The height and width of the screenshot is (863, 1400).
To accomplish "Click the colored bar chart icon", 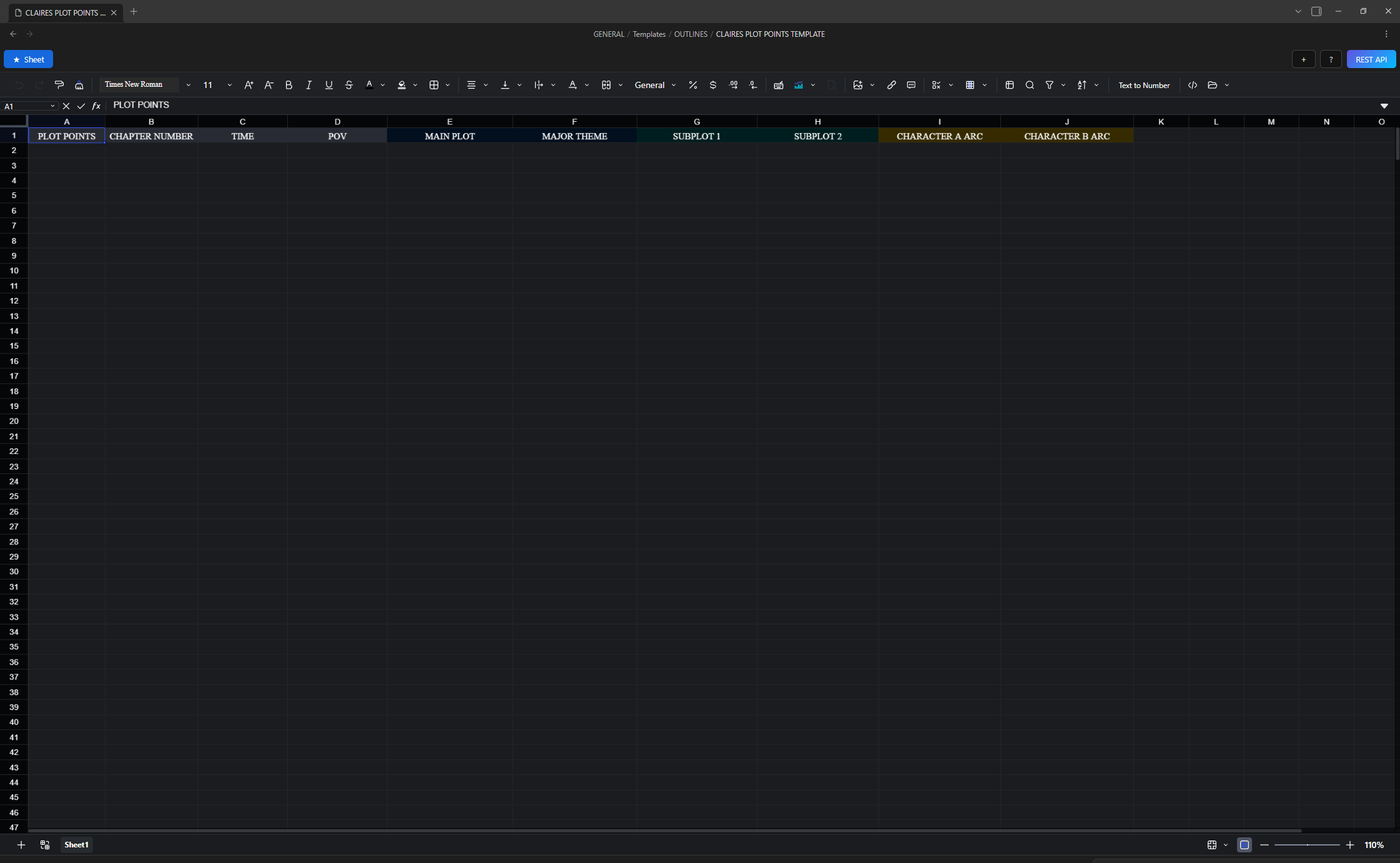I will (799, 85).
